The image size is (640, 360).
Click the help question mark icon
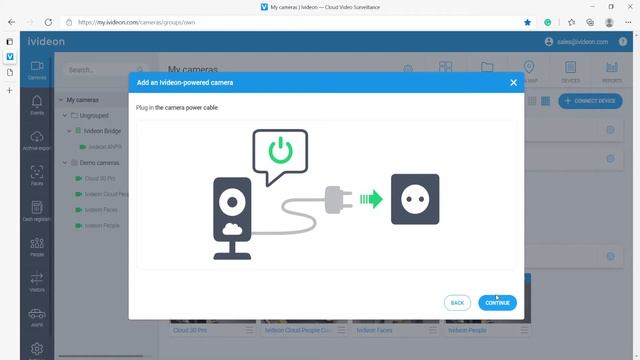(x=622, y=42)
